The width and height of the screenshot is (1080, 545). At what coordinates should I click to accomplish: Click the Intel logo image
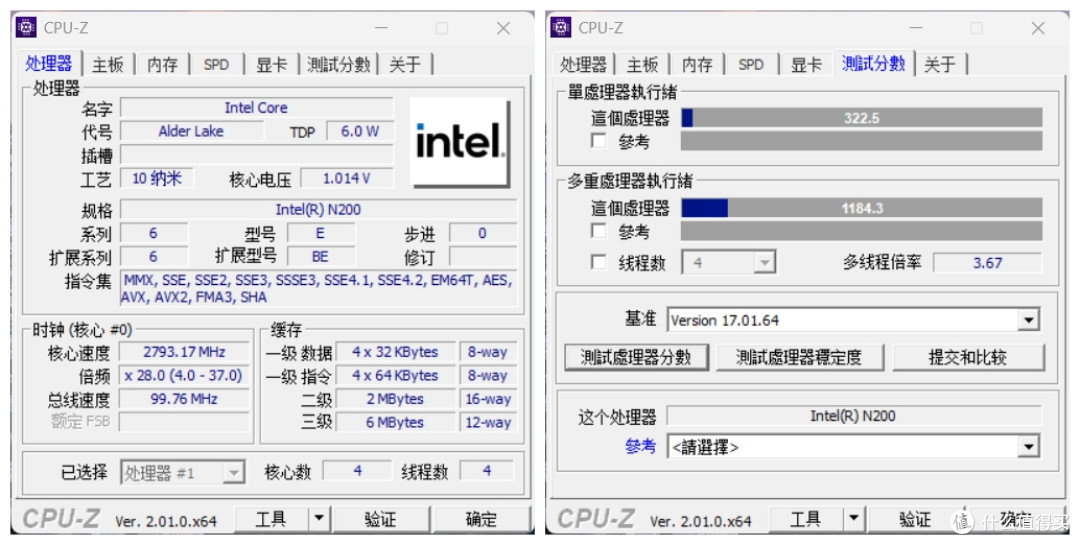pos(460,142)
